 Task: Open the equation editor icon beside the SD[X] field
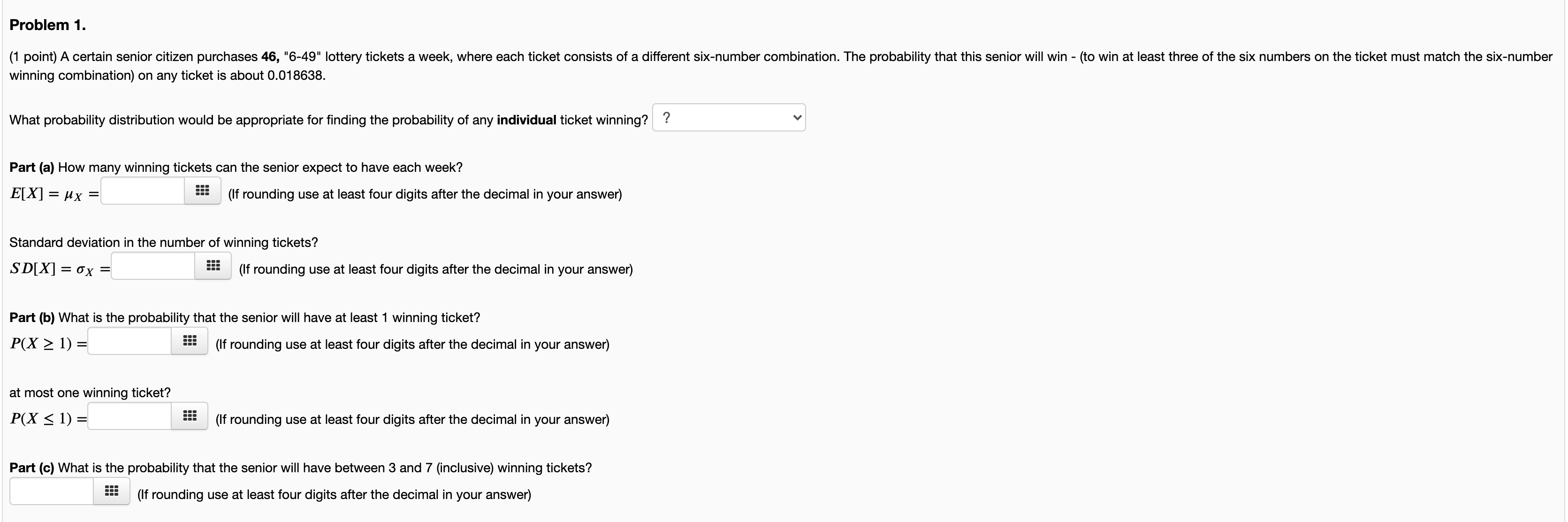coord(213,266)
